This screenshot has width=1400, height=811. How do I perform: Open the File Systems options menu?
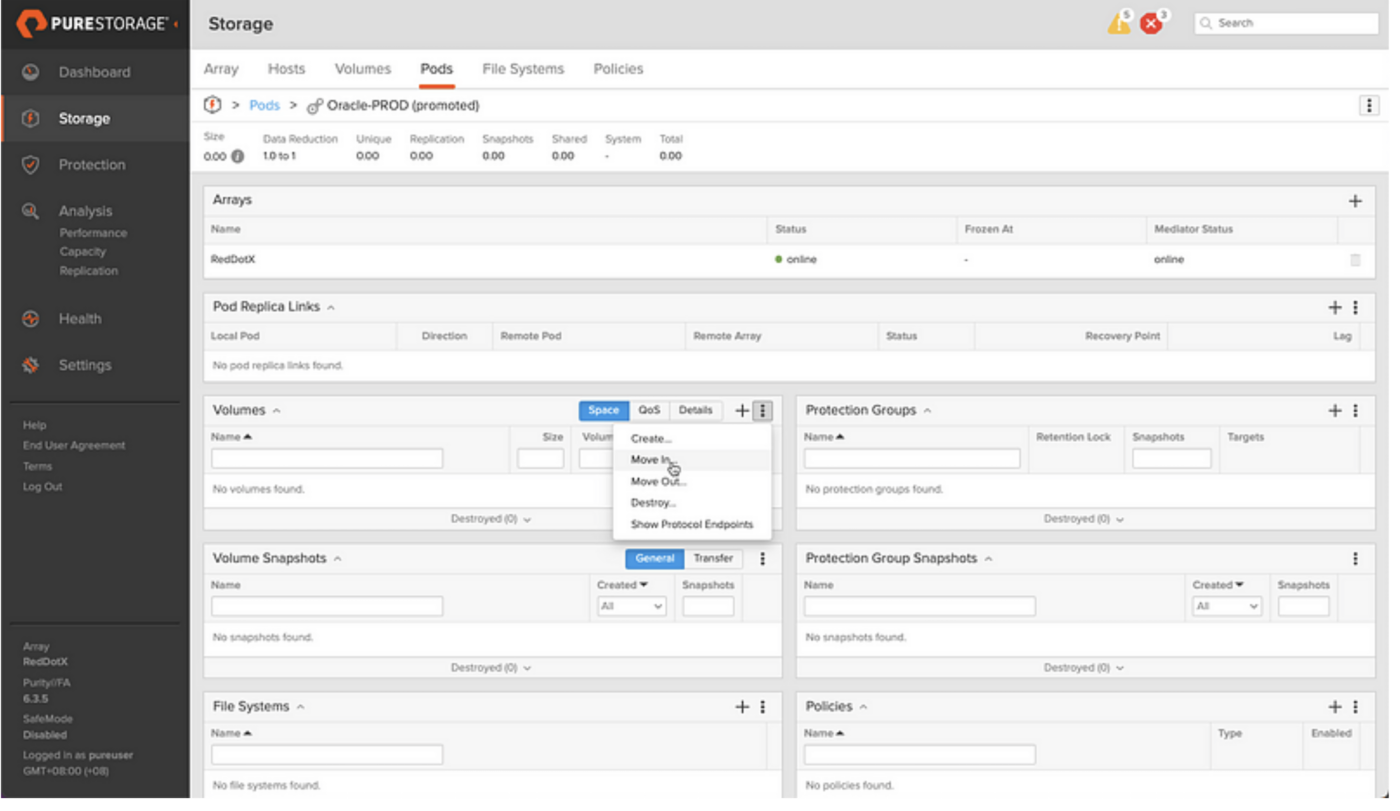tap(763, 707)
